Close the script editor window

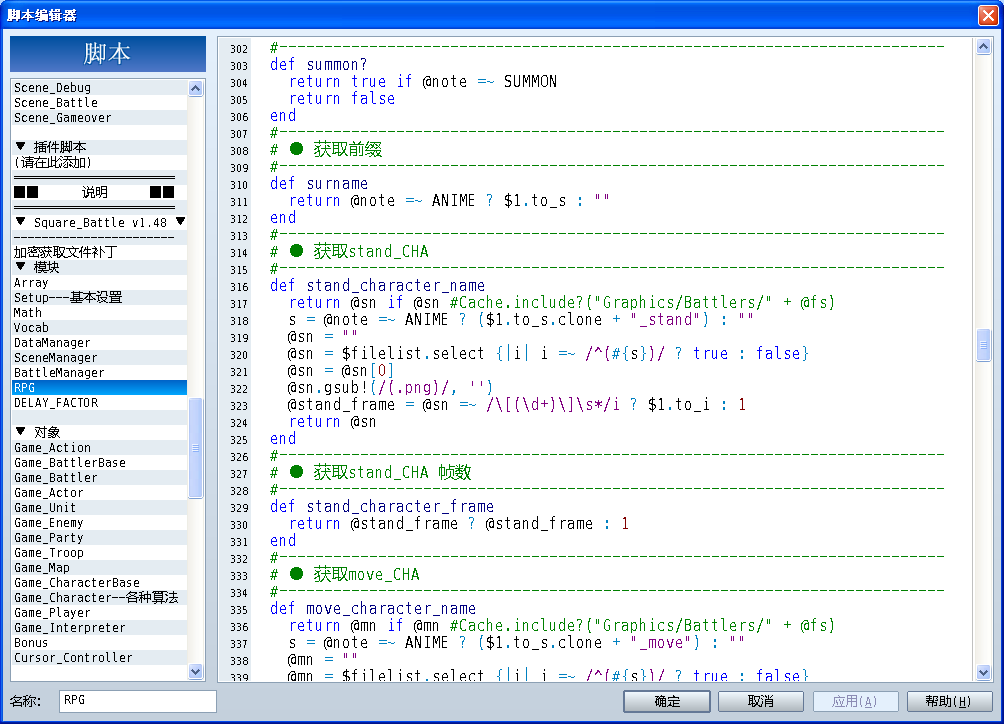click(987, 15)
